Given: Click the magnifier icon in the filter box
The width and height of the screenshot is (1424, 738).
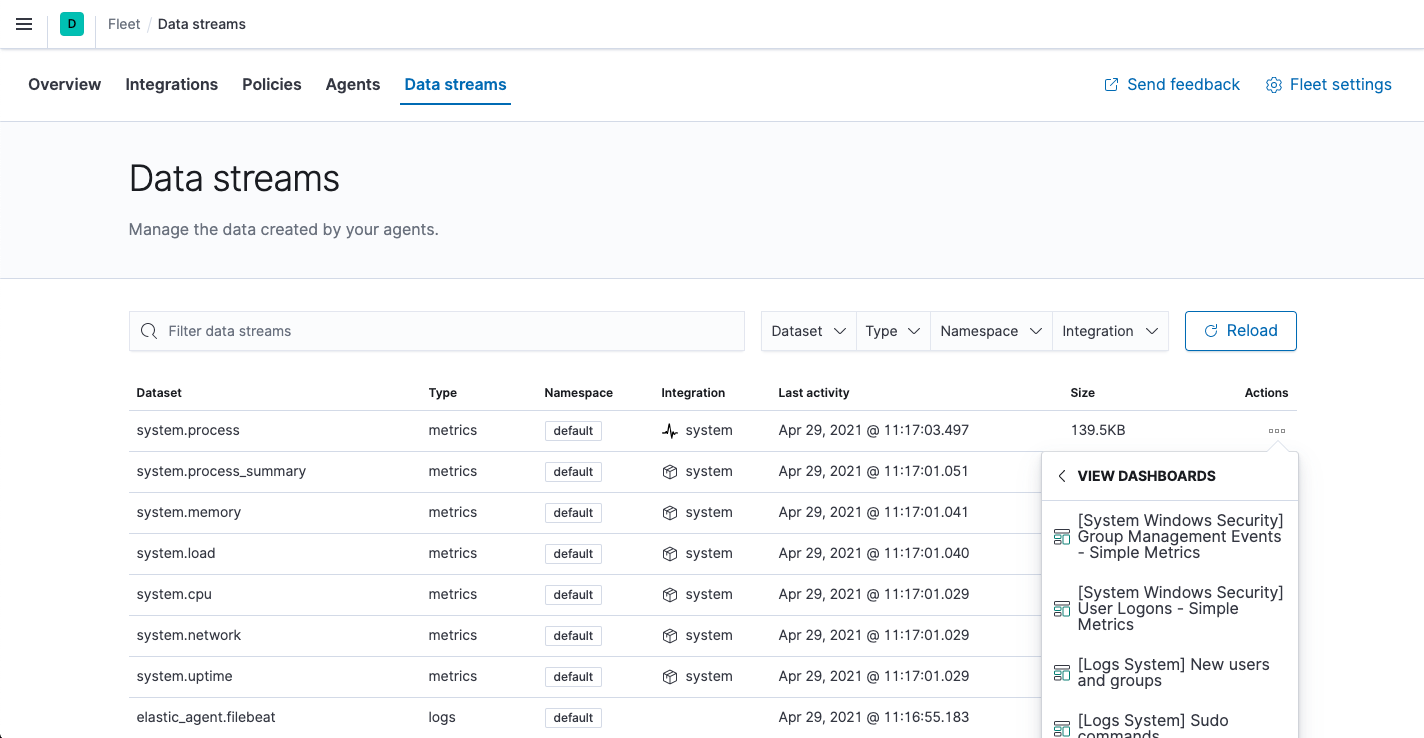Looking at the screenshot, I should click(148, 330).
